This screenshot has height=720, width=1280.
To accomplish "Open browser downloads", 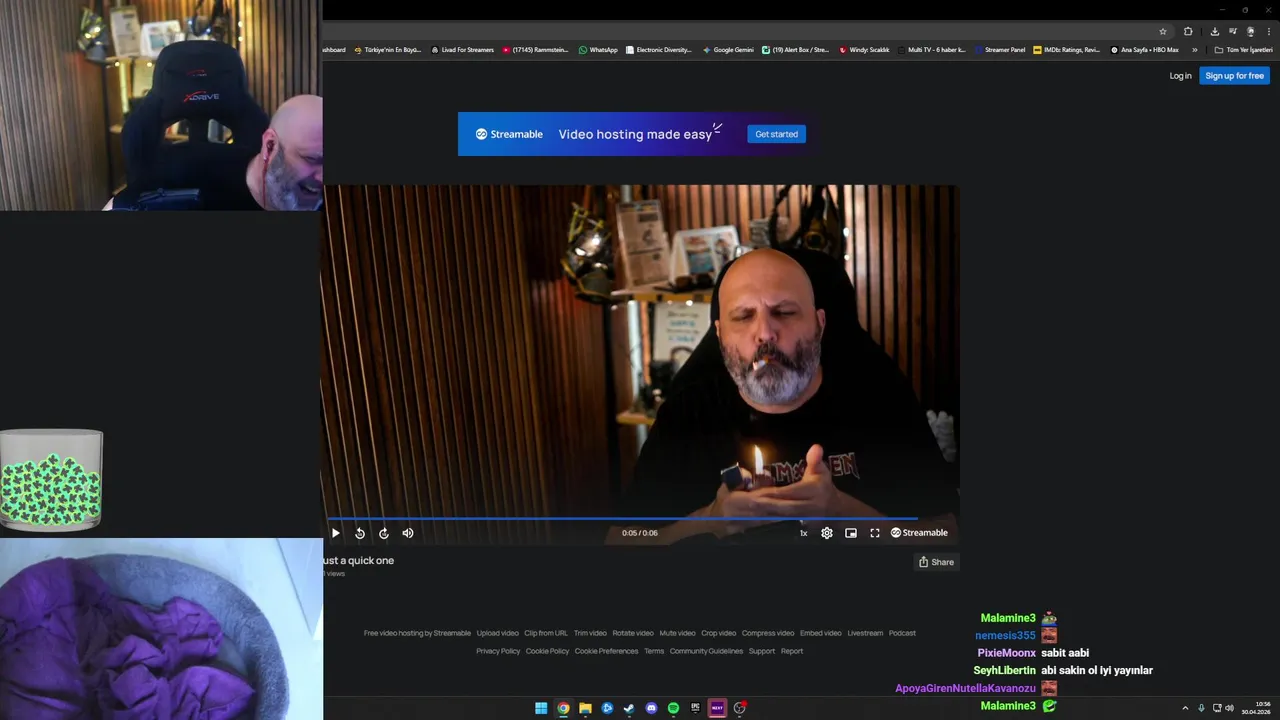I will (1215, 31).
